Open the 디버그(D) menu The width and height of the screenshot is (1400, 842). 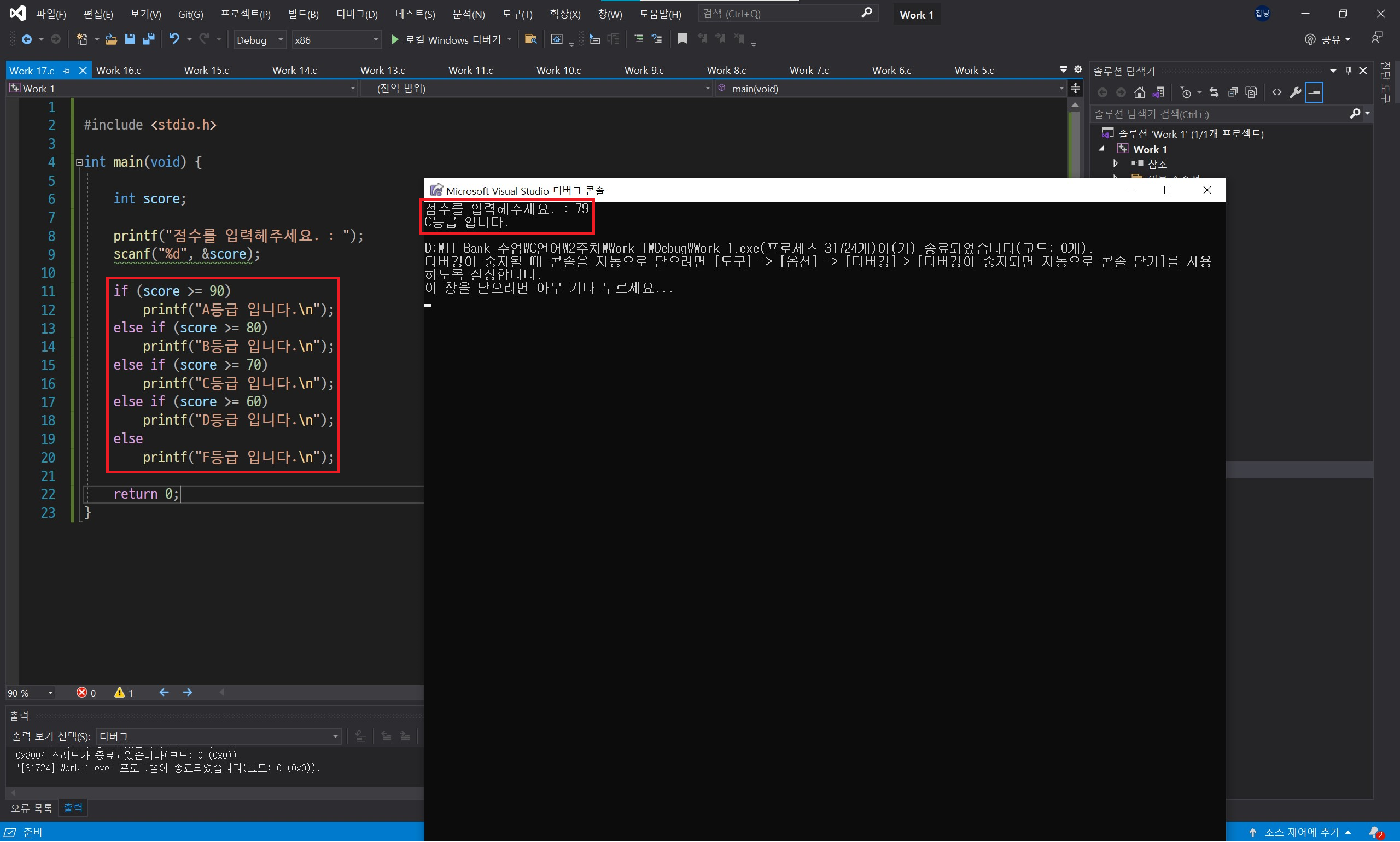tap(357, 14)
